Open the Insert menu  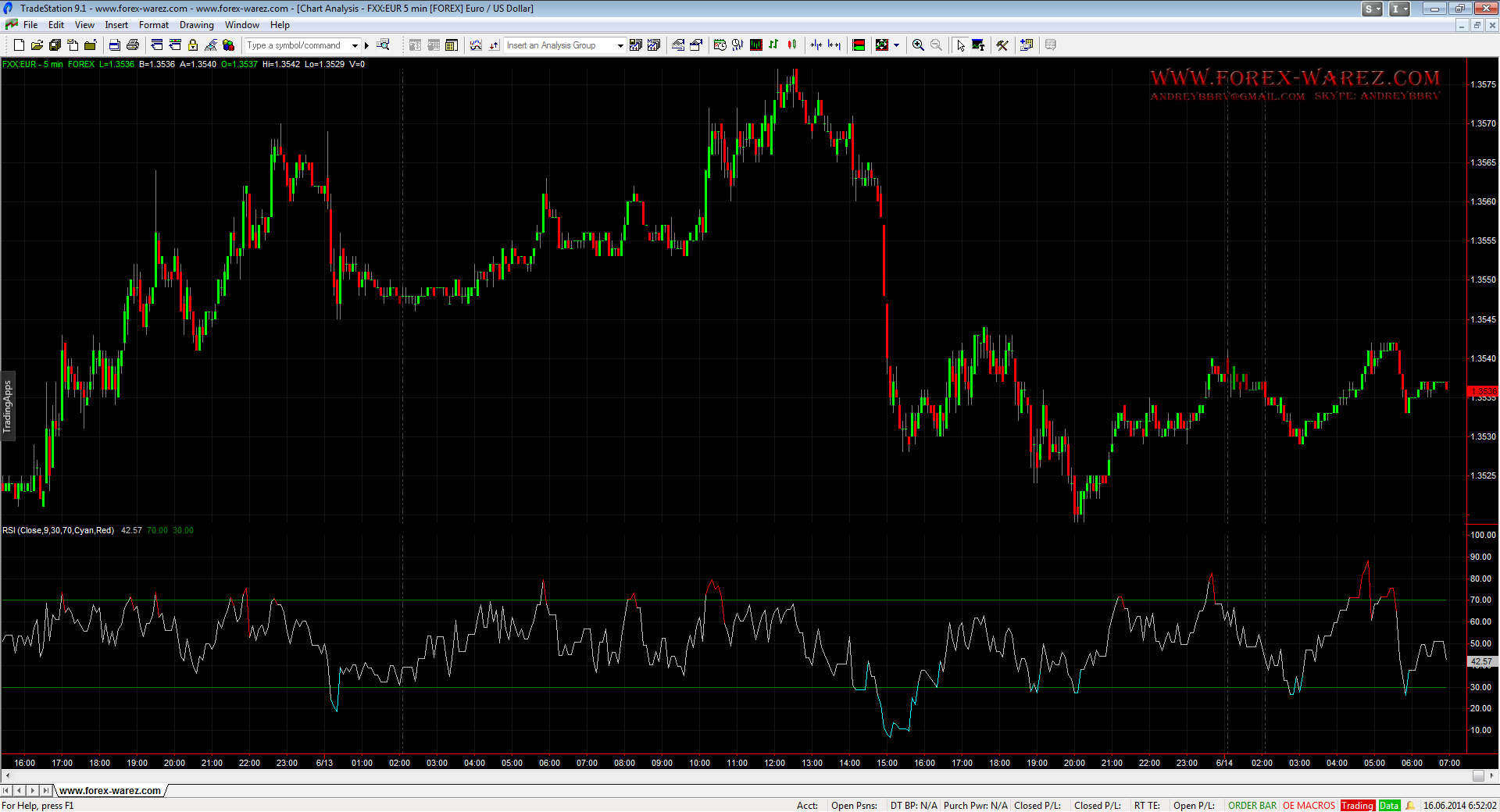(116, 25)
